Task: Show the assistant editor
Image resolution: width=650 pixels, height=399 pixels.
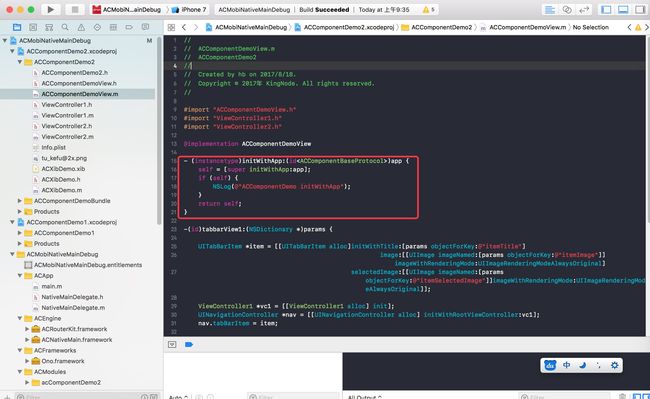Action: (567, 10)
